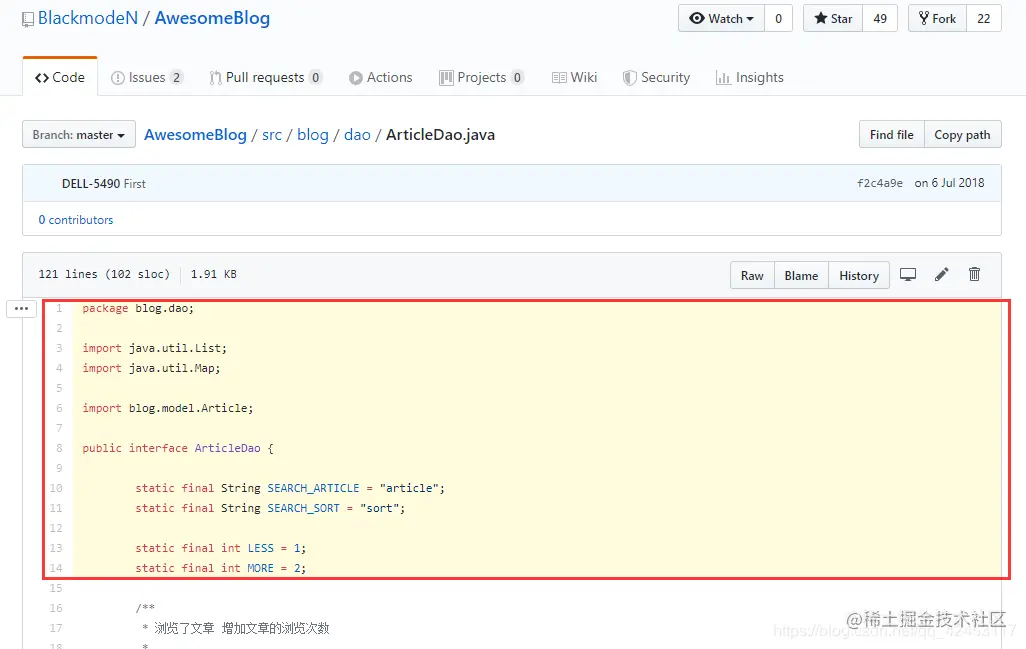
Task: Click the SEARCH_ARTICLE constant line
Action: pos(290,488)
